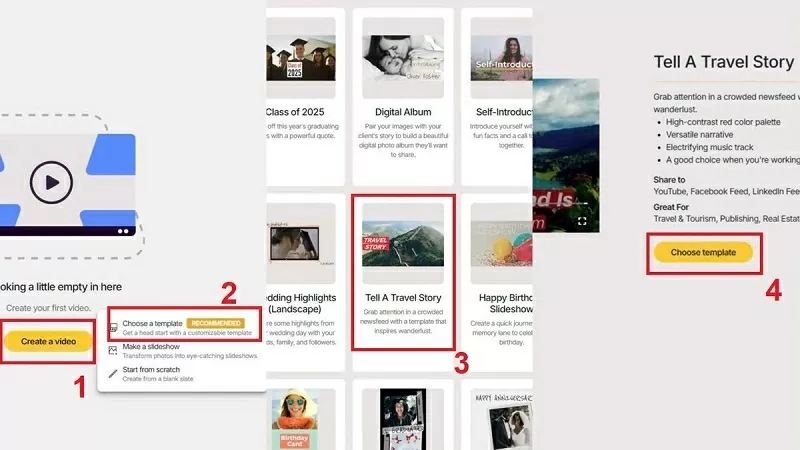Open the Tell A Travel Story template thumbnail
The height and width of the screenshot is (450, 800).
click(403, 243)
